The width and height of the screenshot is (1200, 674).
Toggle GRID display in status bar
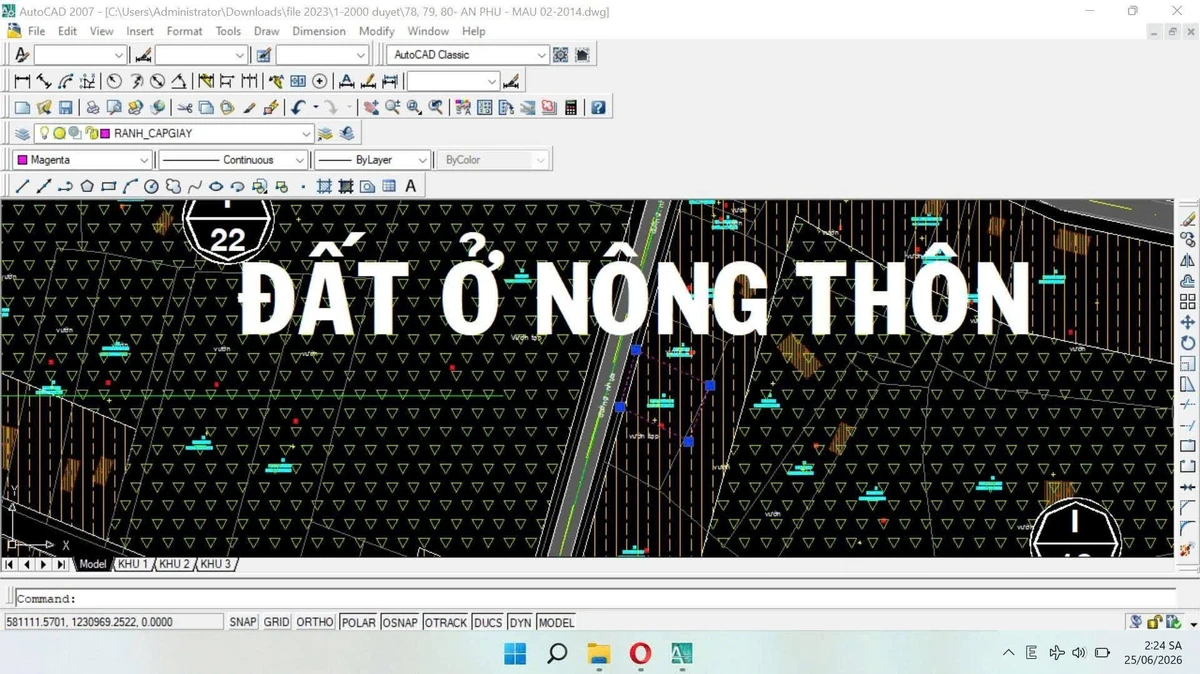coord(277,622)
